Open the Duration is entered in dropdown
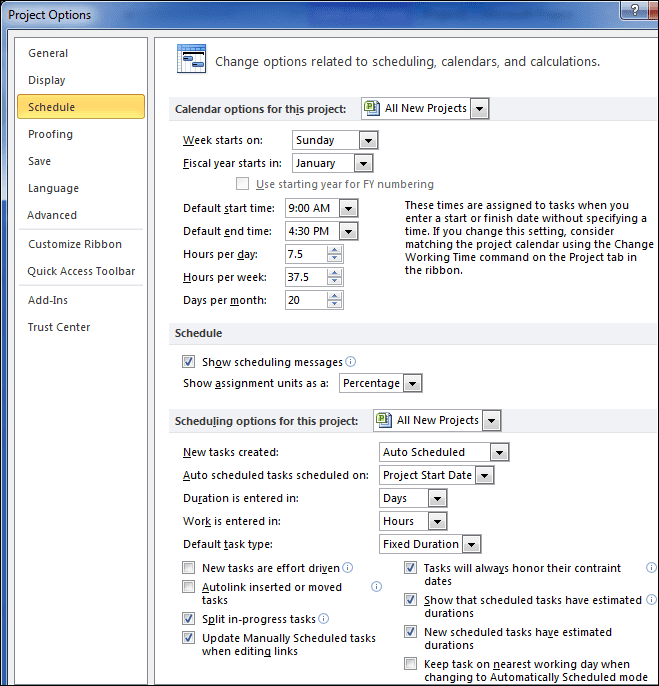Viewport: 659px width, 686px height. [437, 498]
